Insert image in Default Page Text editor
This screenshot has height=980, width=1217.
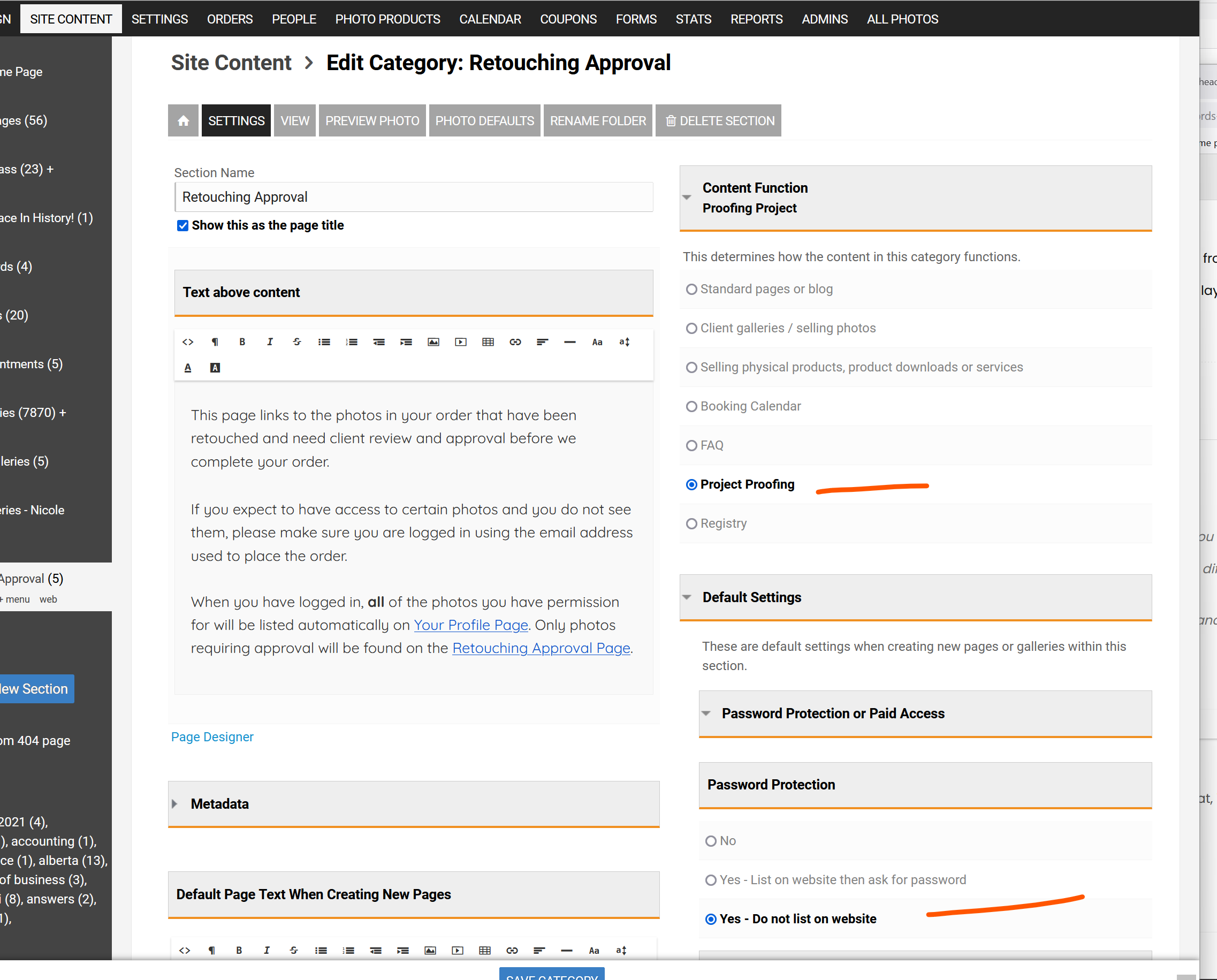pos(430,950)
